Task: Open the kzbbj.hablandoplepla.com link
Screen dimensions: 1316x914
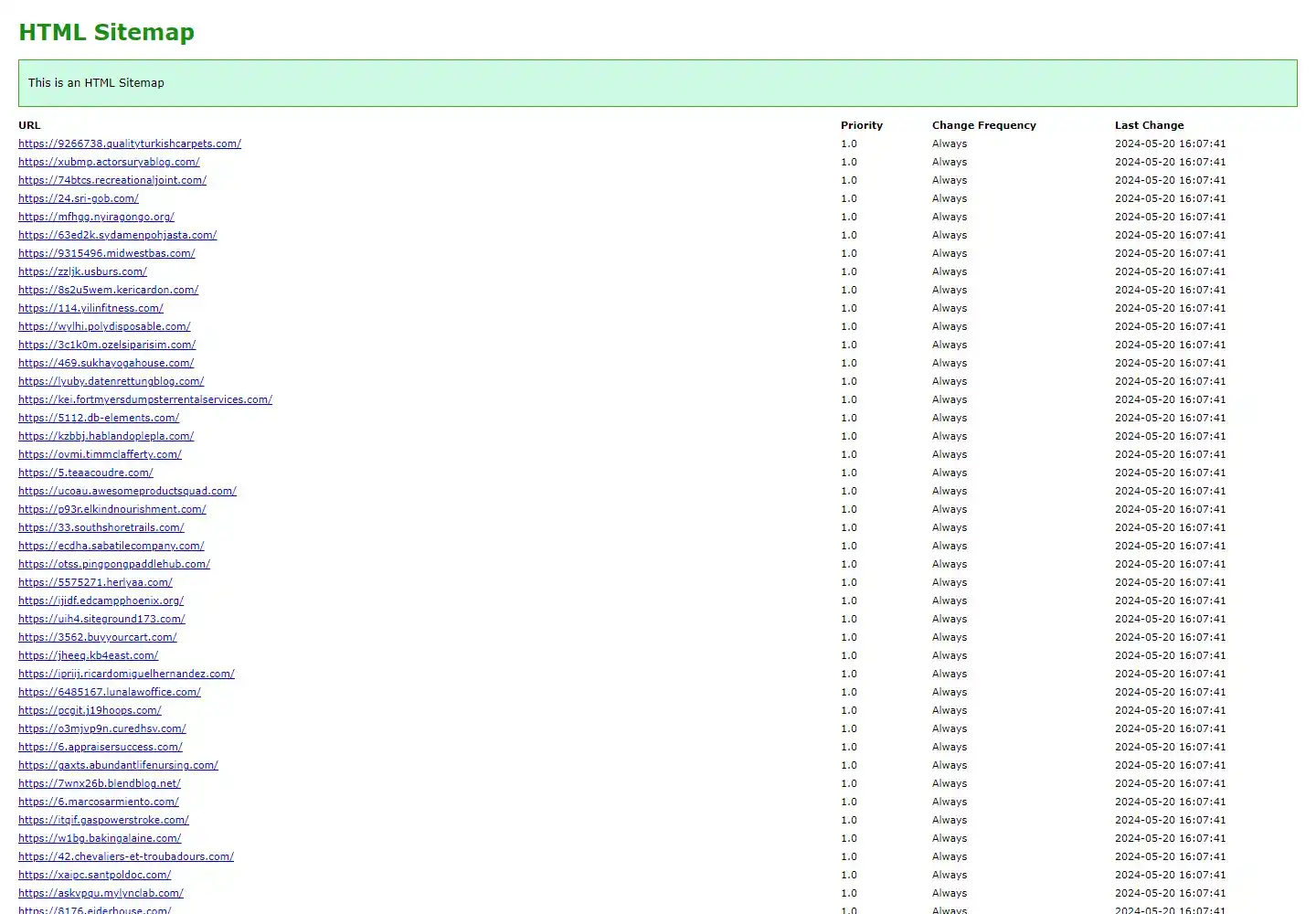Action: point(106,436)
